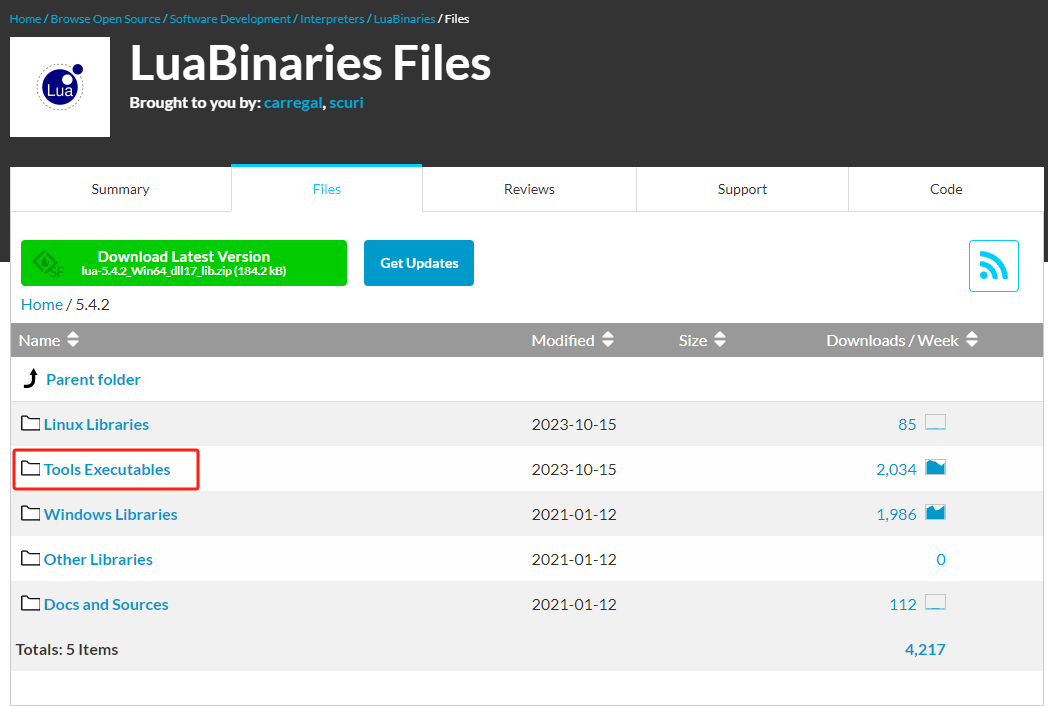Sort files by Size column

coord(701,340)
